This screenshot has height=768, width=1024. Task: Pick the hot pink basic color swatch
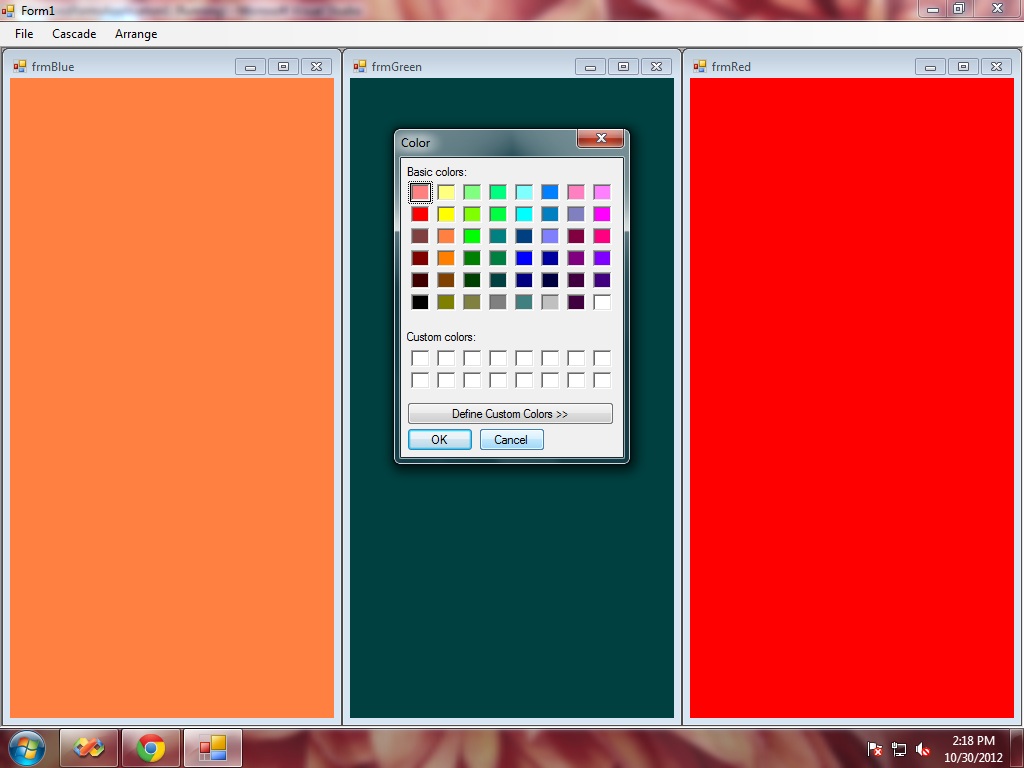[602, 236]
